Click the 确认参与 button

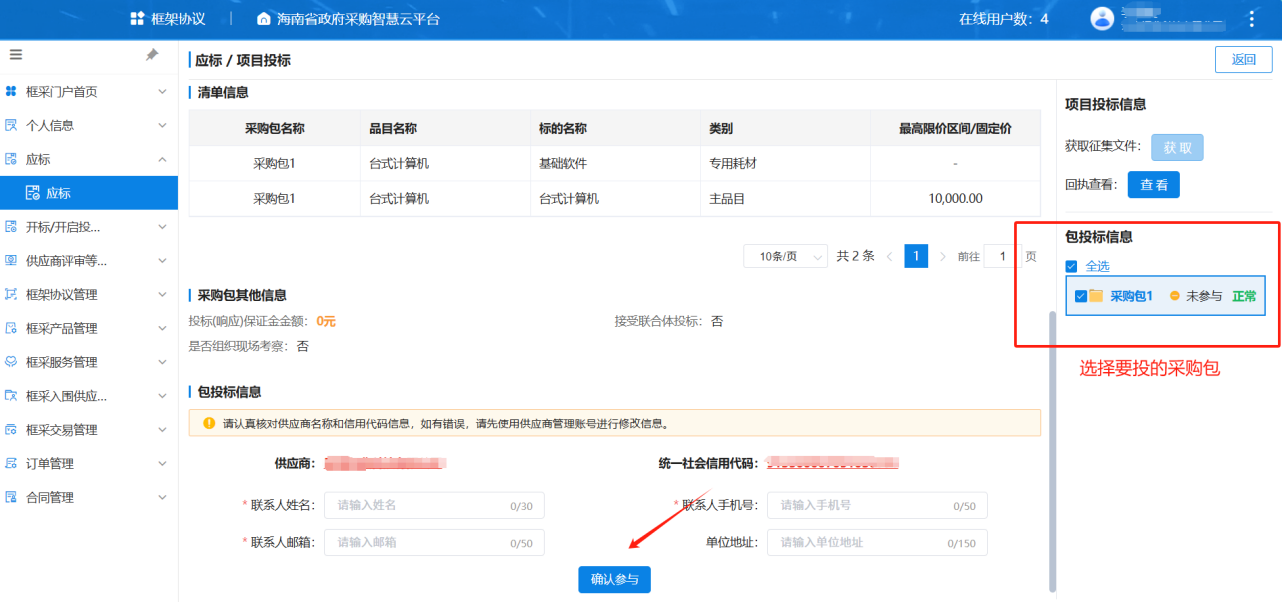[614, 579]
